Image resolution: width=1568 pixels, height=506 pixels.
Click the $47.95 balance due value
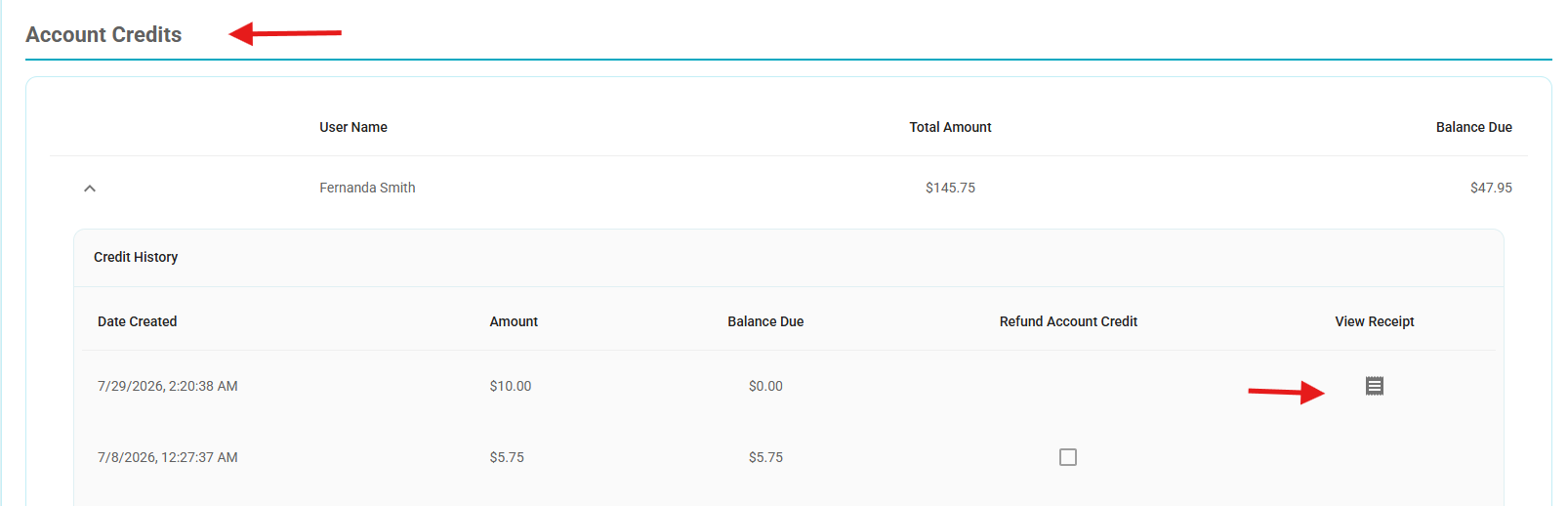point(1491,188)
